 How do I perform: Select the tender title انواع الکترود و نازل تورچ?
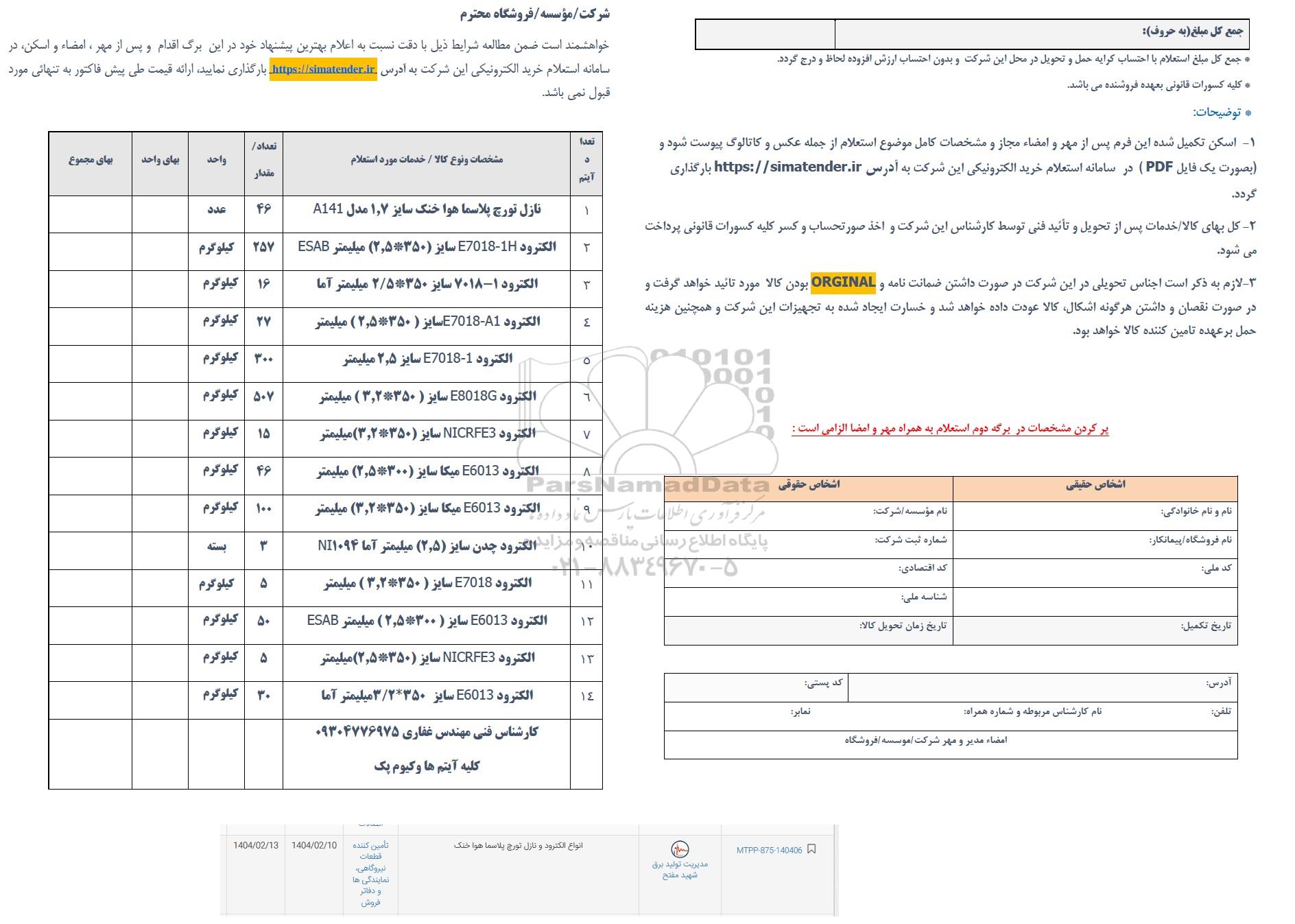coord(518,846)
